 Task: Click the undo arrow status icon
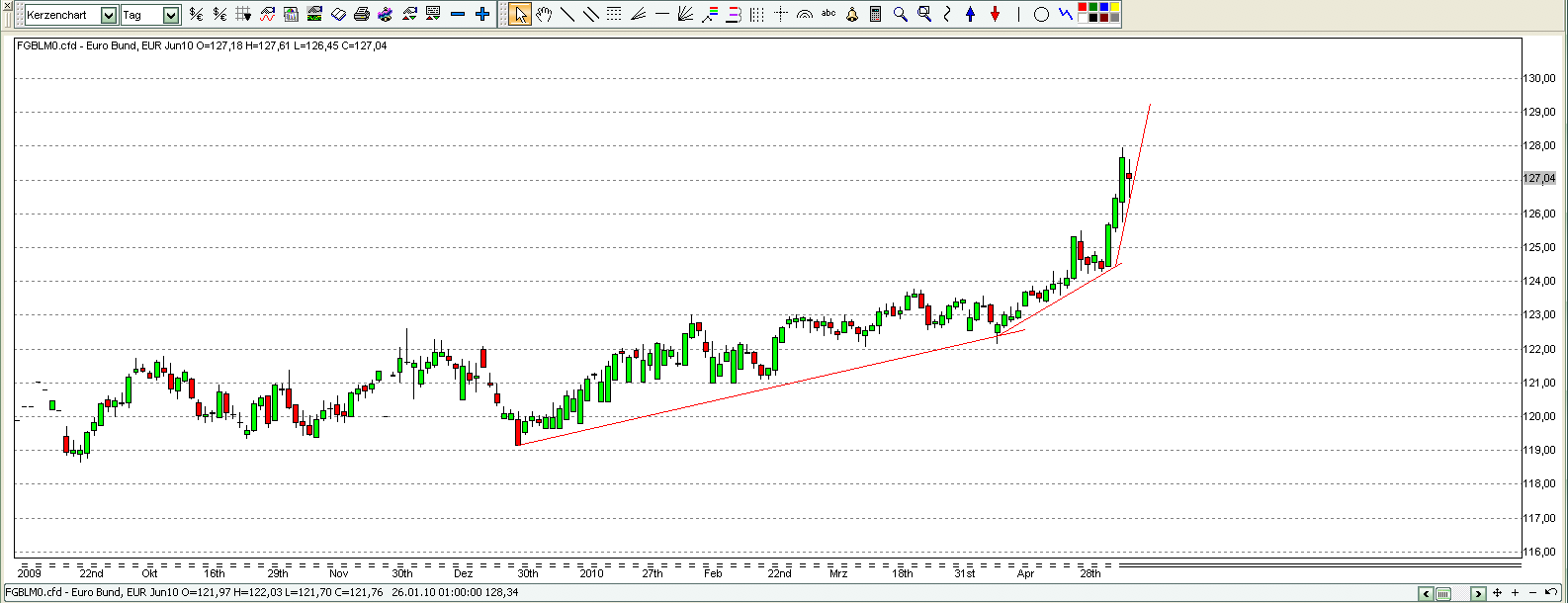click(1551, 593)
